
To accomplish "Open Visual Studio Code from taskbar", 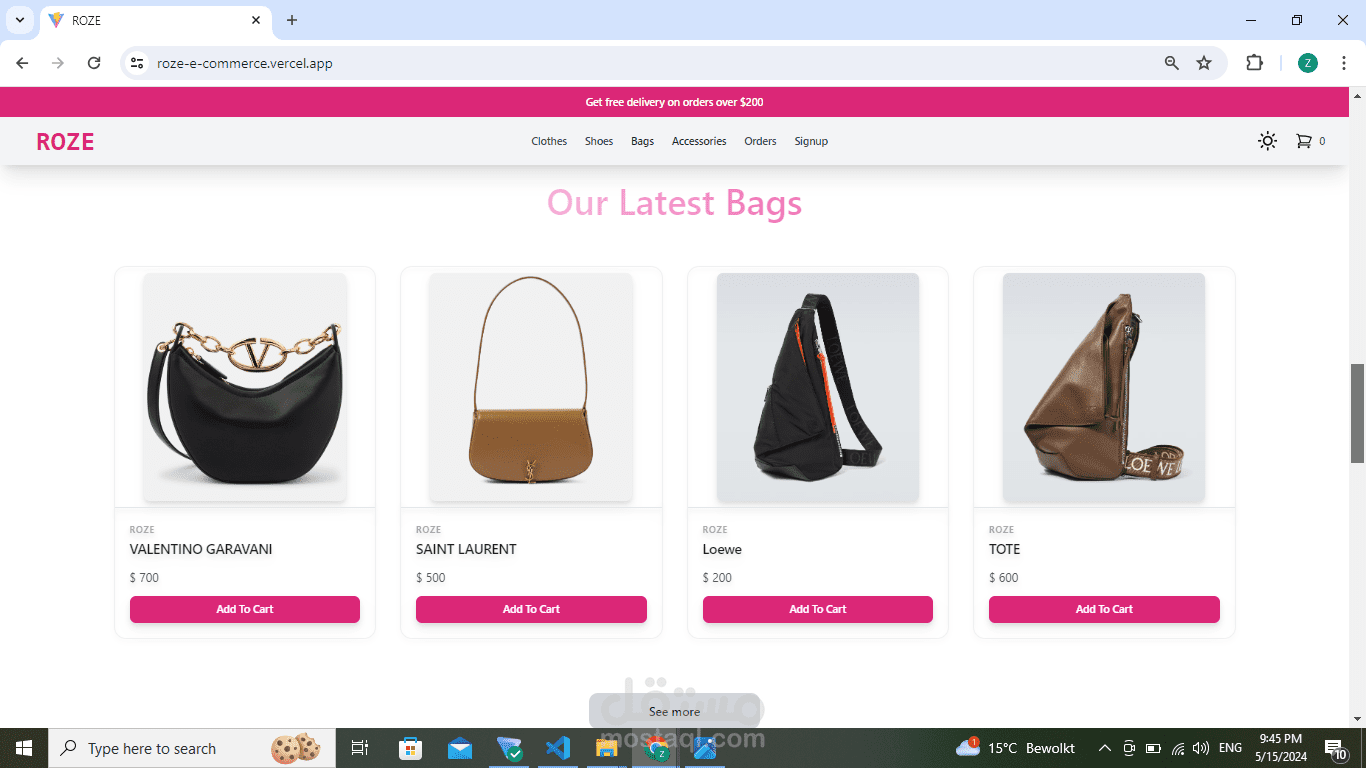I will (558, 748).
